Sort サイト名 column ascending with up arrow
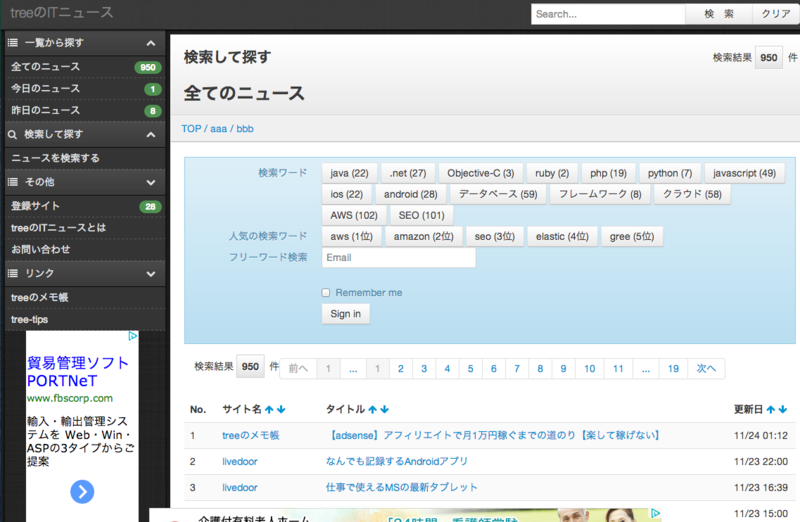Screen dimensions: 800x522 coord(269,409)
